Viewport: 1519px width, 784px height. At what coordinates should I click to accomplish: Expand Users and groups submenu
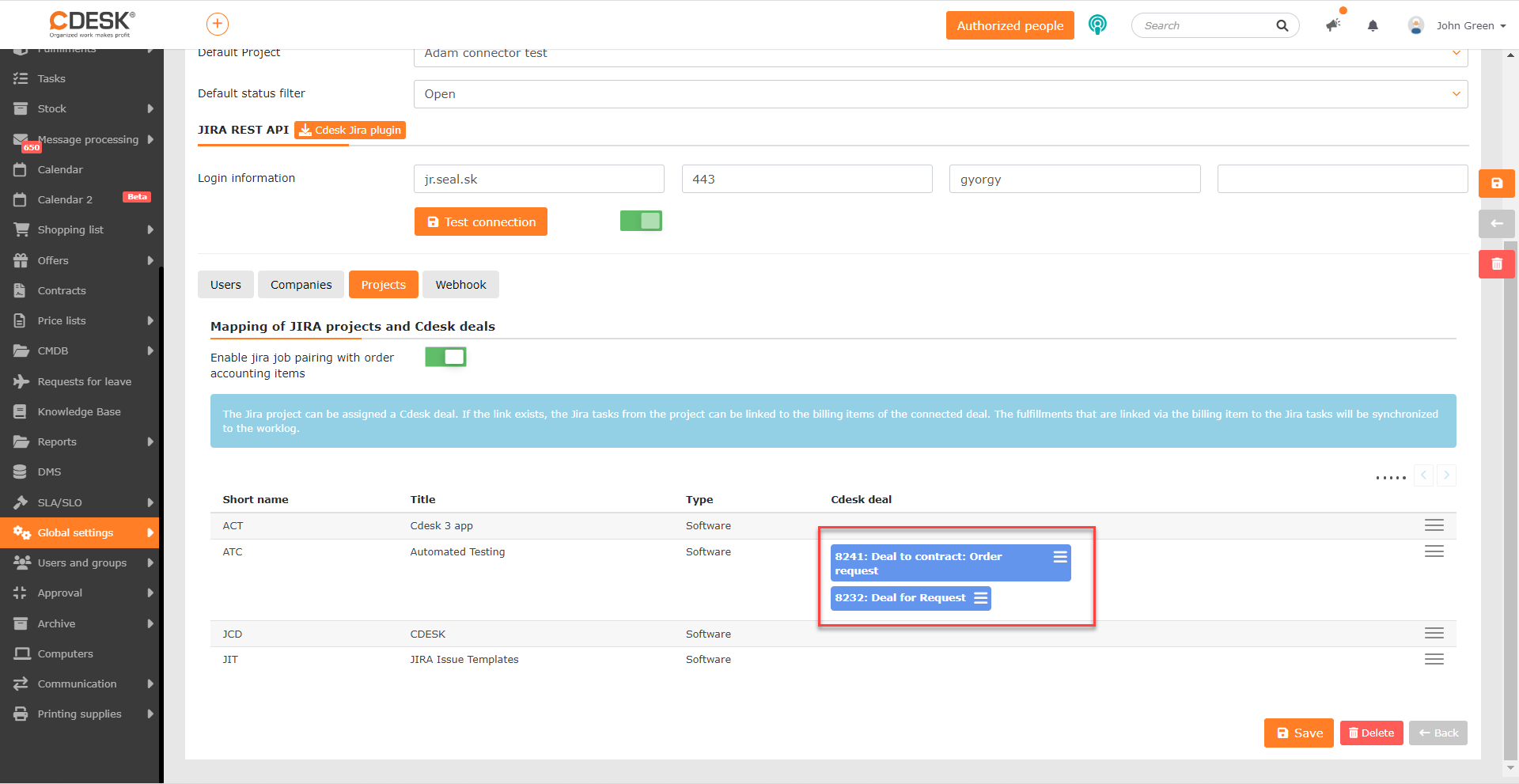150,563
